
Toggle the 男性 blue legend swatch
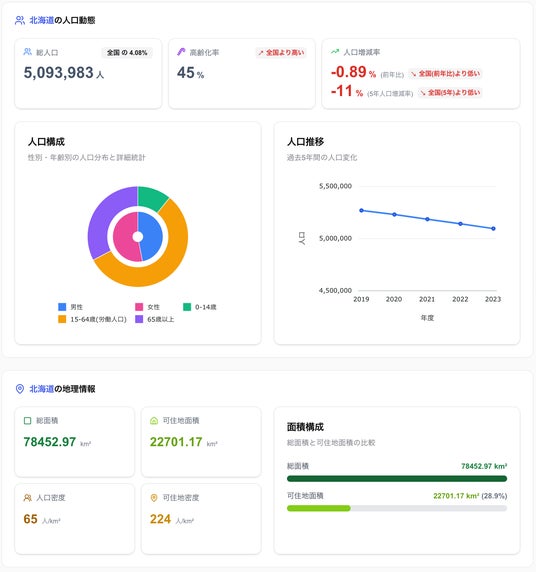[x=62, y=307]
